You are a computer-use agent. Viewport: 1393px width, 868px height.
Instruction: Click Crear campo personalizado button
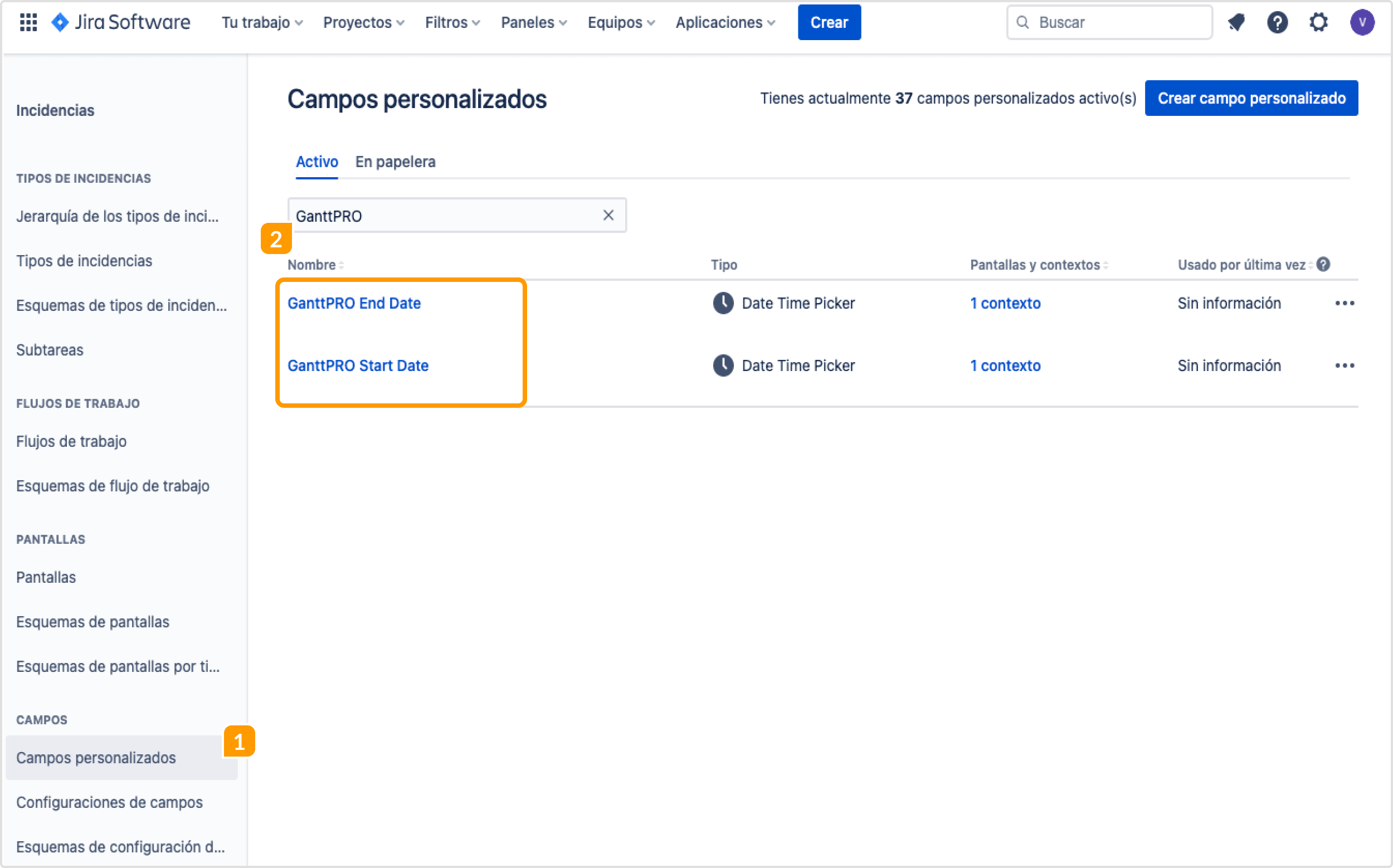[1251, 98]
